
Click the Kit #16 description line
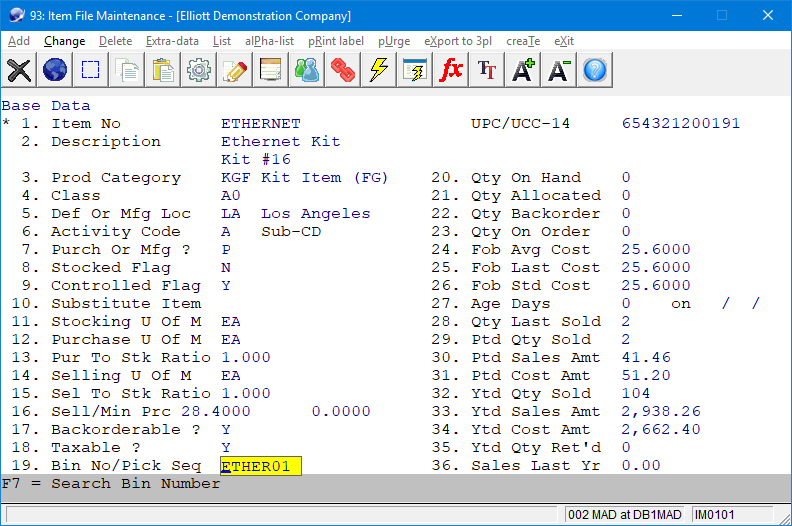(256, 160)
